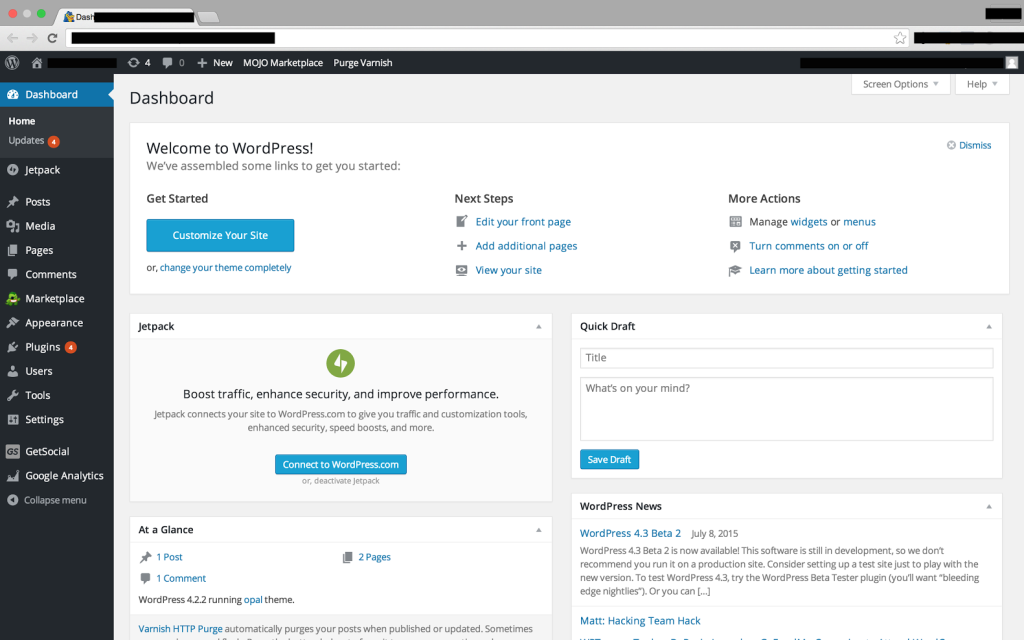1024x640 pixels.
Task: Select the Google Analytics sidebar icon
Action: (13, 475)
